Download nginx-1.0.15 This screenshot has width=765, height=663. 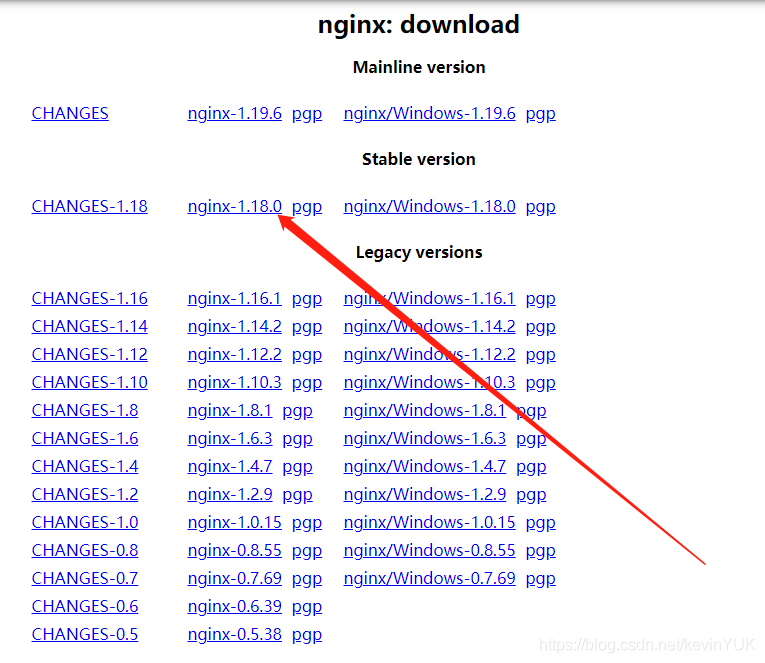(235, 522)
